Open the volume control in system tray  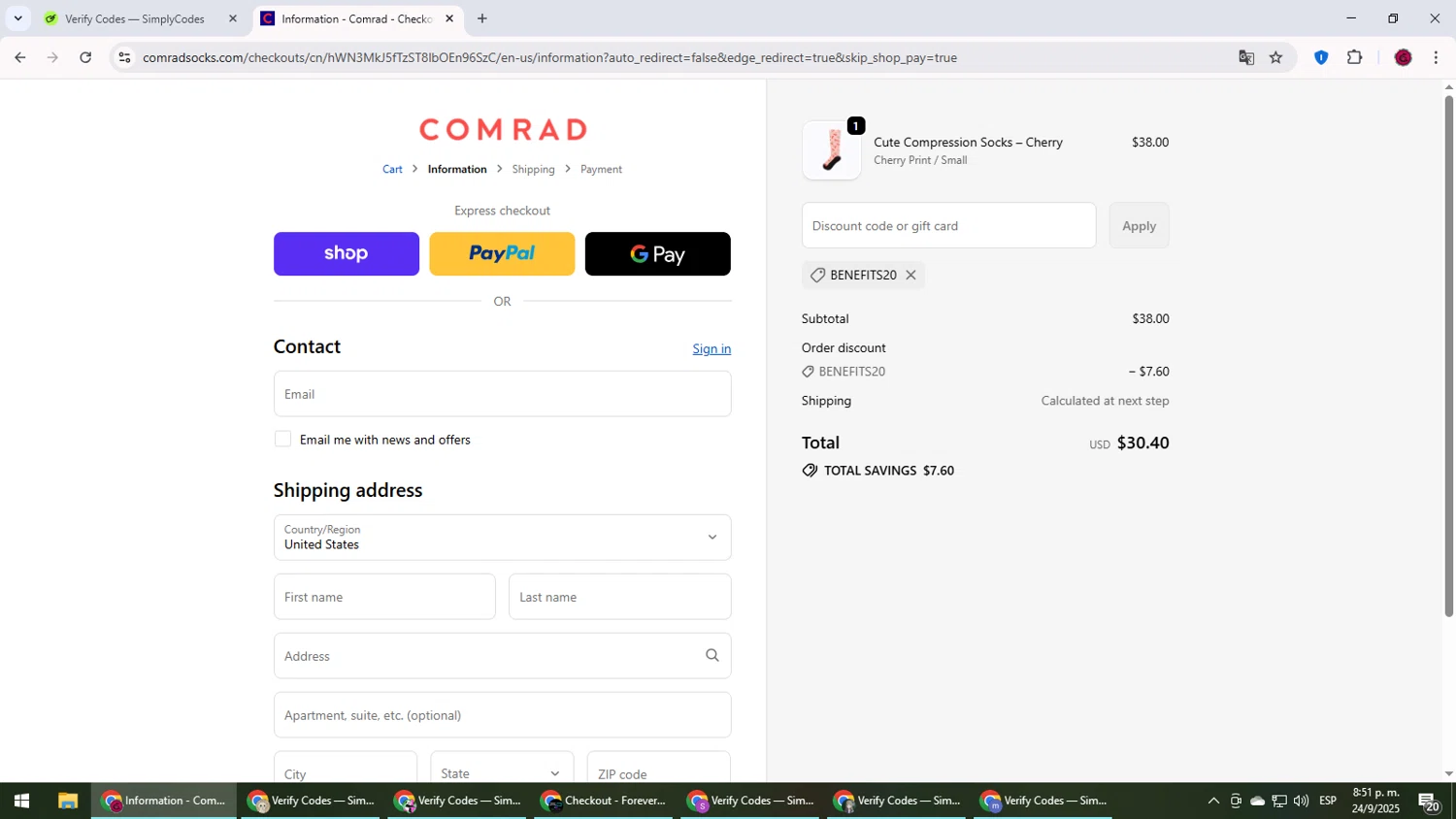click(x=1301, y=802)
